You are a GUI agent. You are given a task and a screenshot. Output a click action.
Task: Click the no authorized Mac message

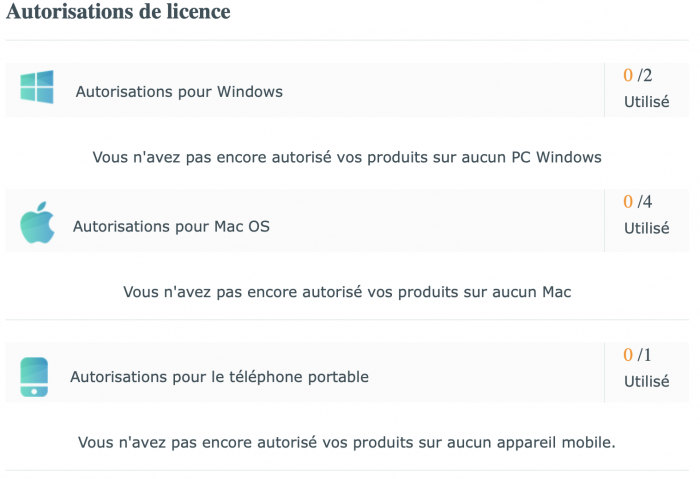[347, 292]
